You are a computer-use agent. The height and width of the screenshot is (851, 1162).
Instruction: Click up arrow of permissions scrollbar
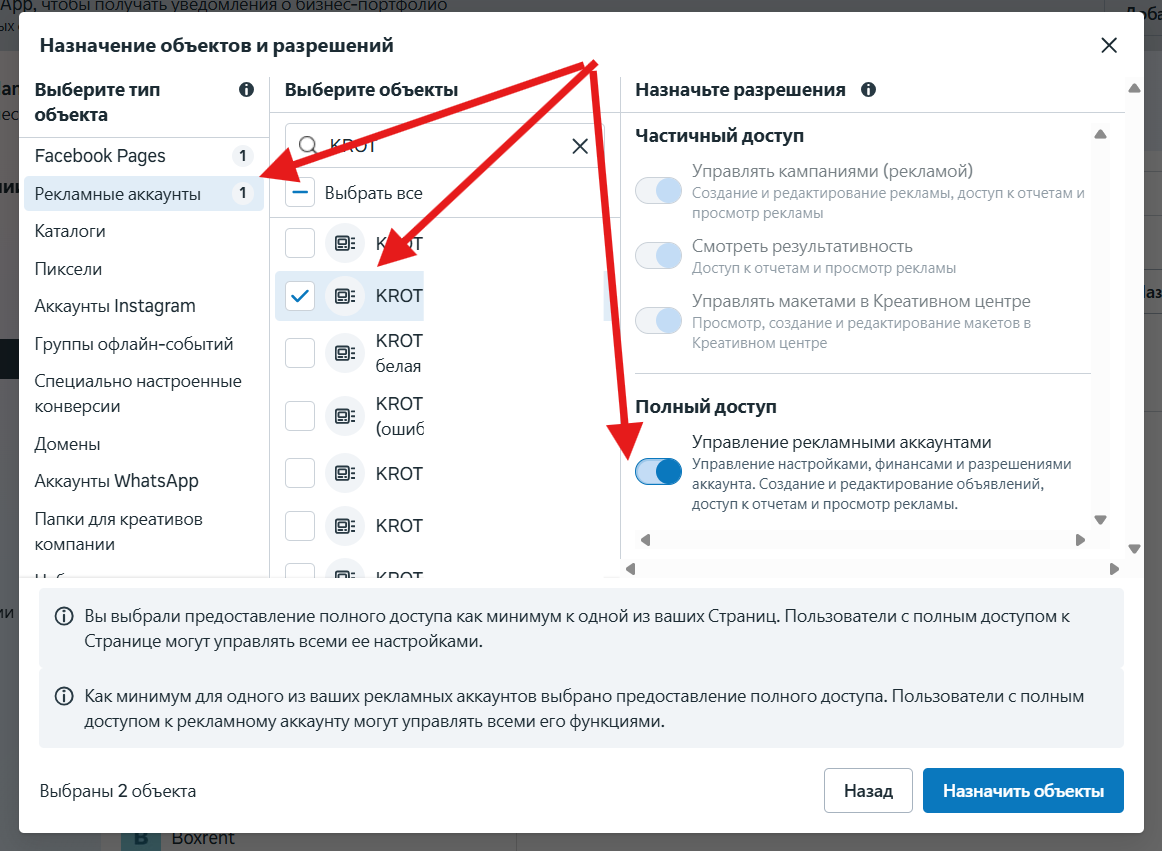click(1100, 134)
